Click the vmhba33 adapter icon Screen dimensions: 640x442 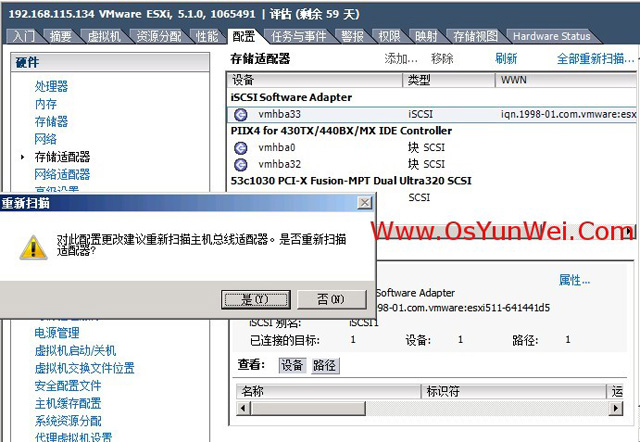[x=240, y=115]
